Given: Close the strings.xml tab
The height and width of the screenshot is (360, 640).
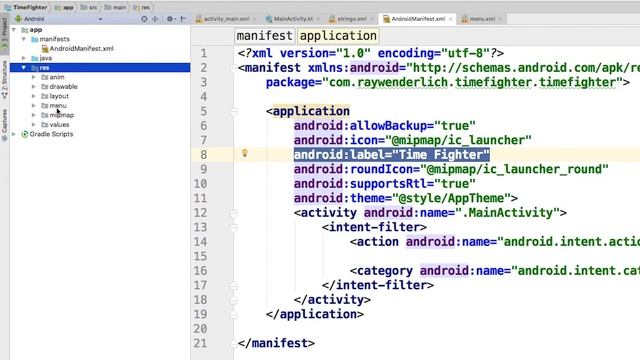Looking at the screenshot, I should [372, 19].
